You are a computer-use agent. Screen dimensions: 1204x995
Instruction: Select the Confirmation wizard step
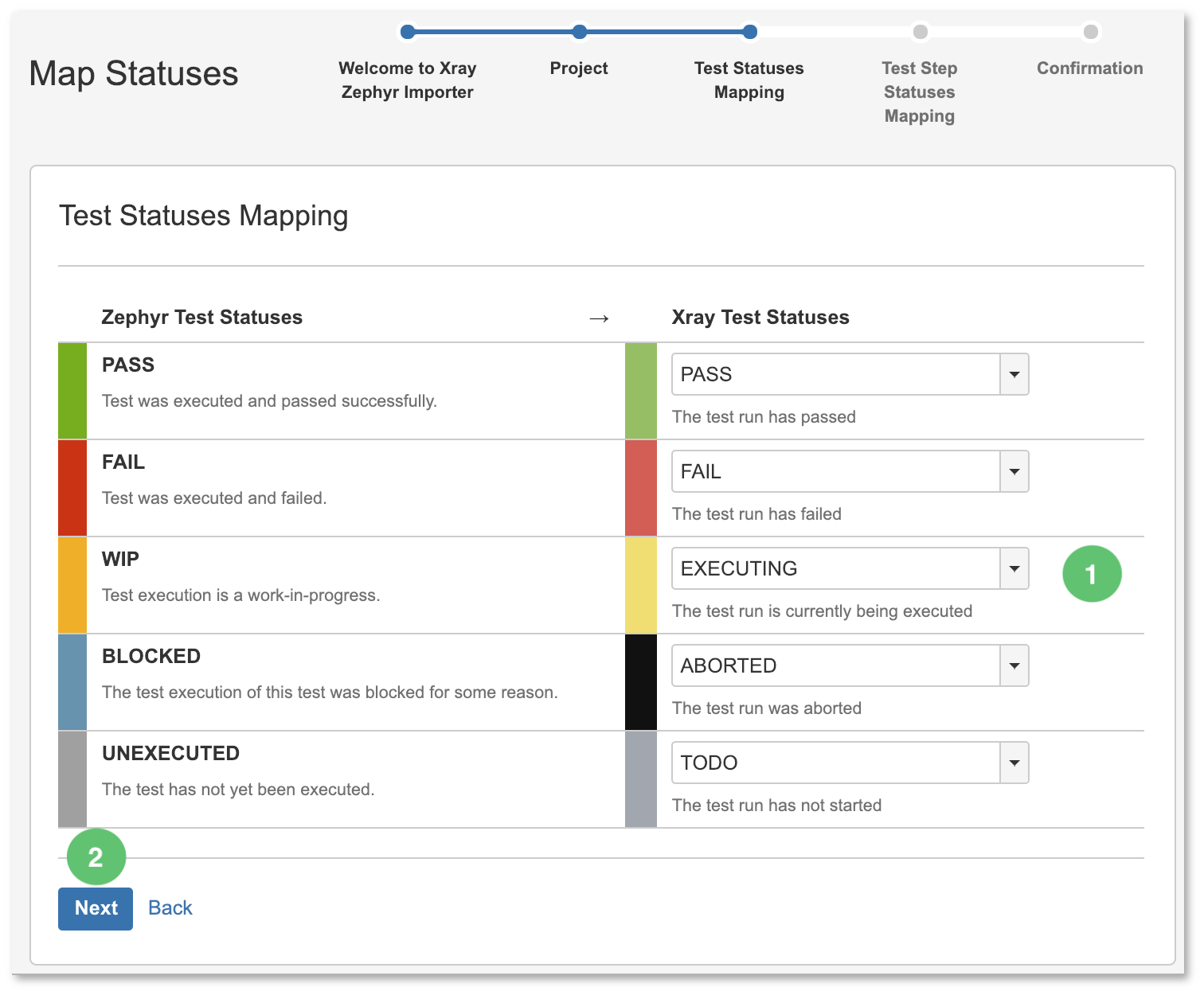point(1090,68)
